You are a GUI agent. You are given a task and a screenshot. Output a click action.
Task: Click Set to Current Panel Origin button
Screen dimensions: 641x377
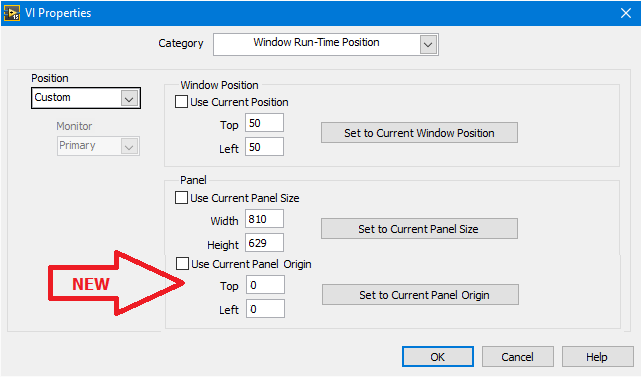tap(420, 295)
